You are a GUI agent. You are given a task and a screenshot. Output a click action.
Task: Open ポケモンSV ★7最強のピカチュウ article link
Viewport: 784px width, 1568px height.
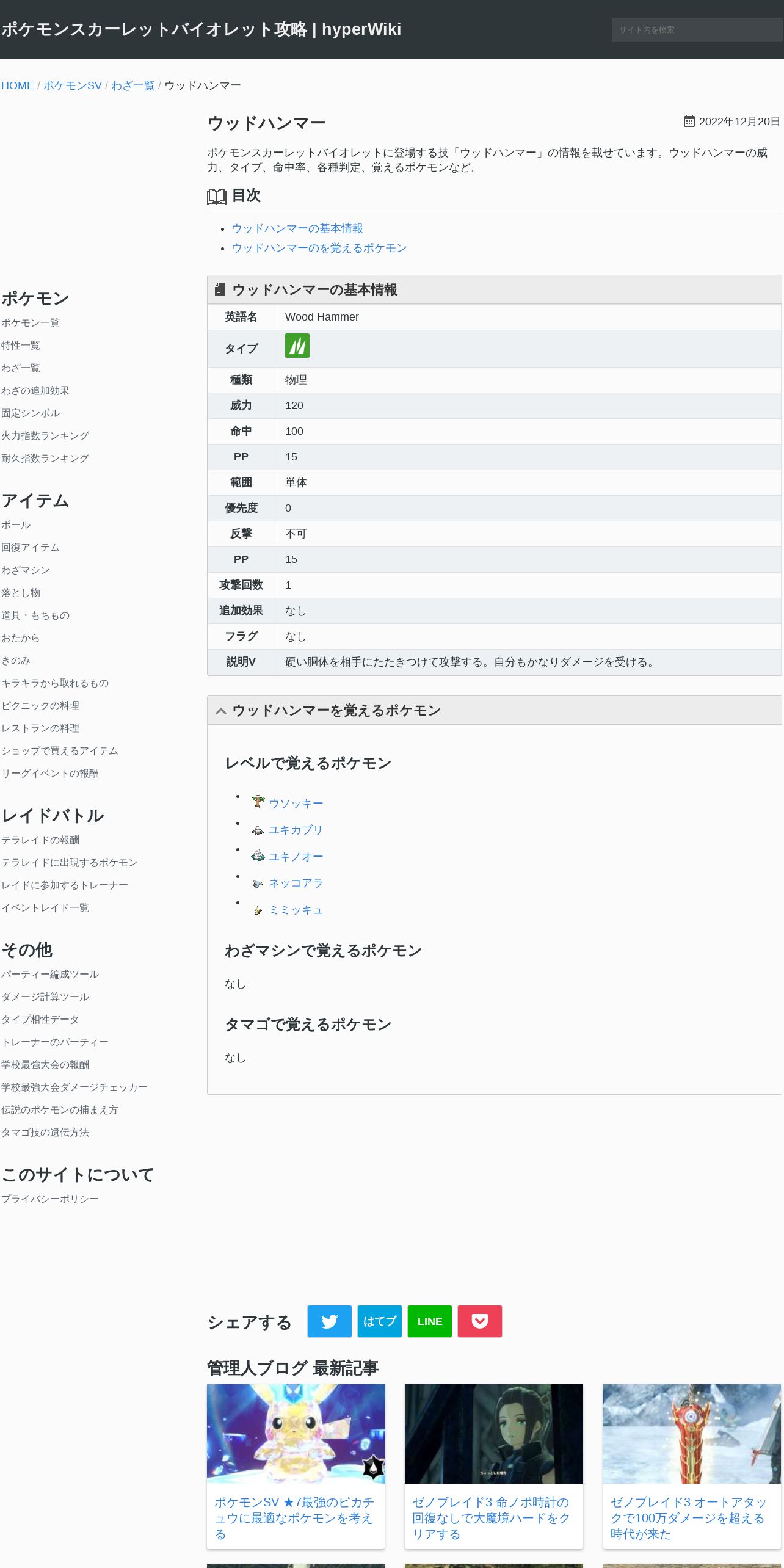click(294, 1518)
